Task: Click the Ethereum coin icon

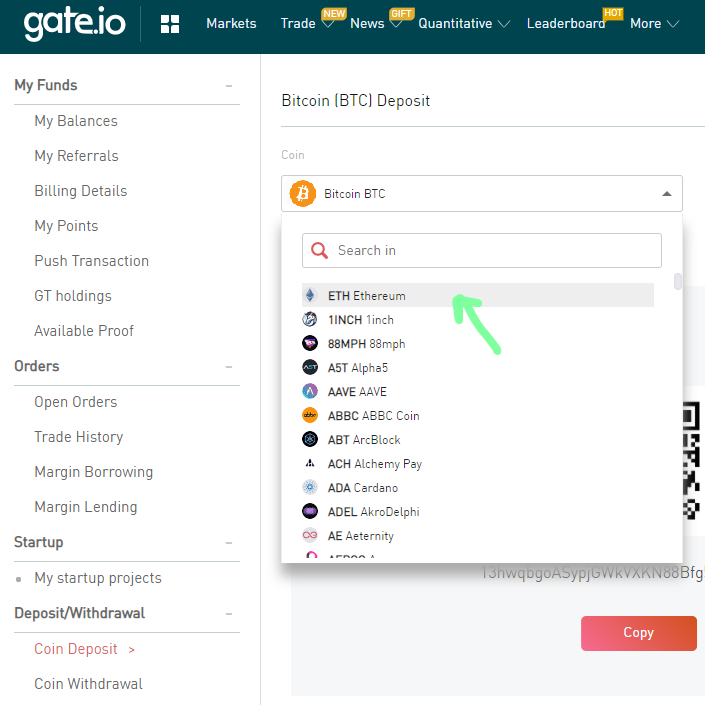Action: 310,295
